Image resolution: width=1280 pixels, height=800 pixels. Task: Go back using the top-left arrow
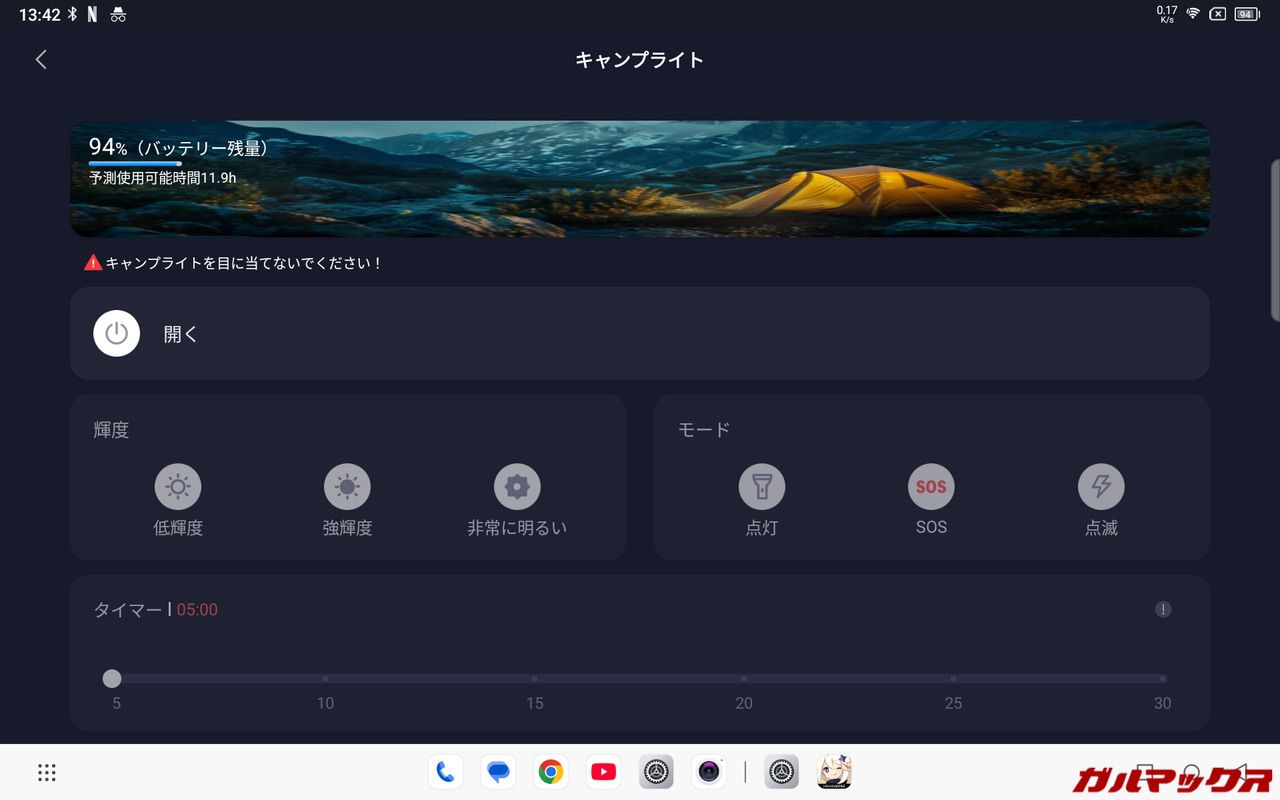(x=41, y=60)
